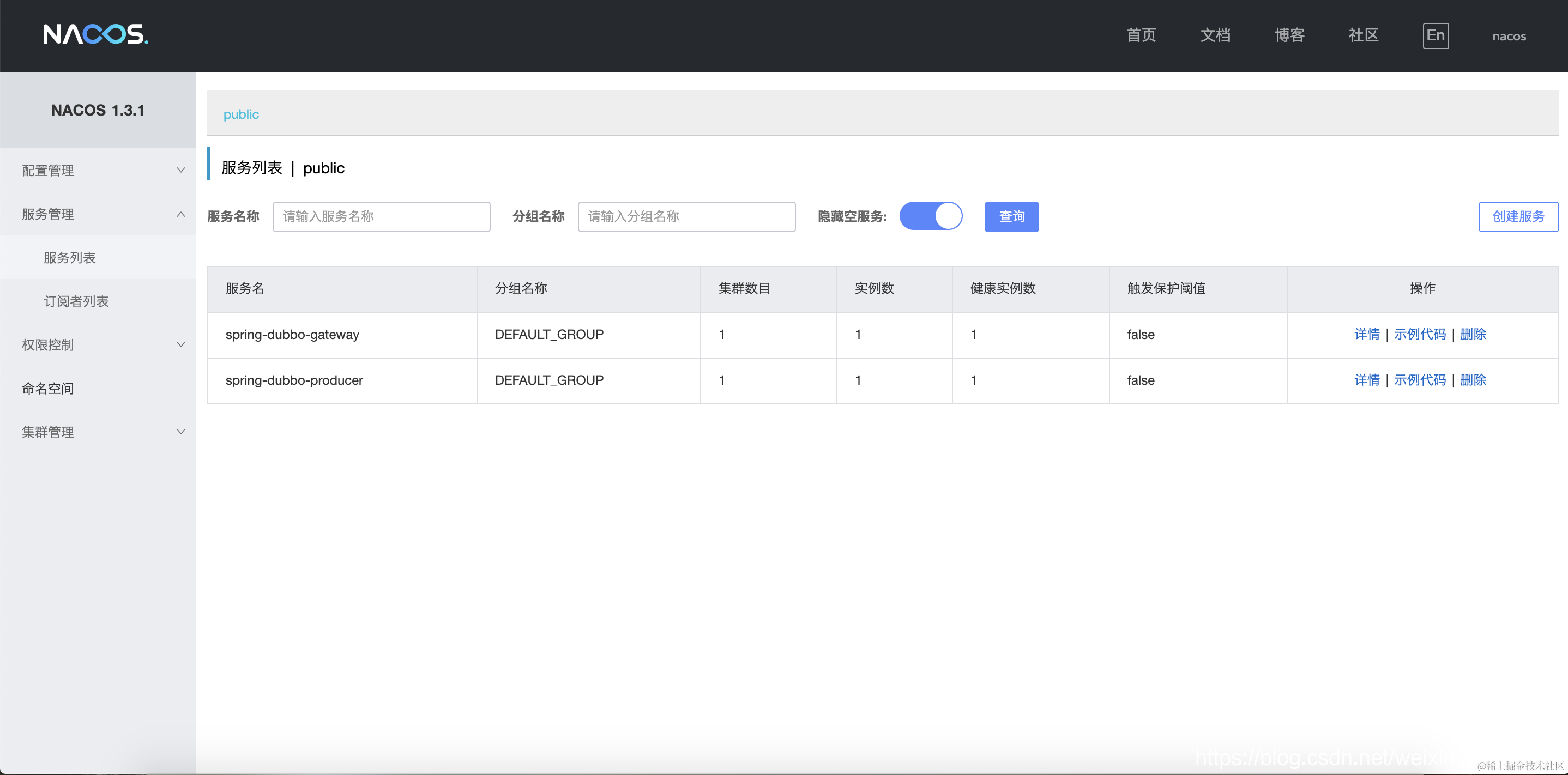Expand the 配置管理 menu chevron
Image resolution: width=1568 pixels, height=775 pixels.
pos(181,171)
